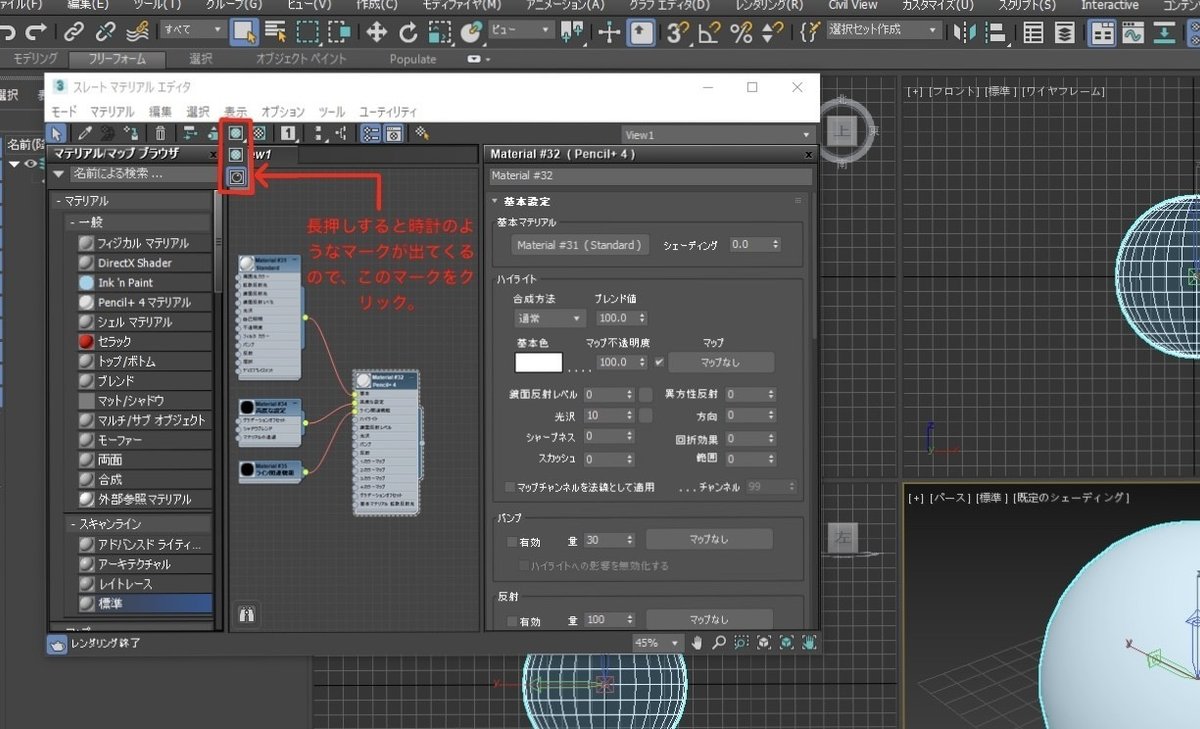Open the Layer Explorer icon
The image size is (1200, 729).
(1066, 32)
